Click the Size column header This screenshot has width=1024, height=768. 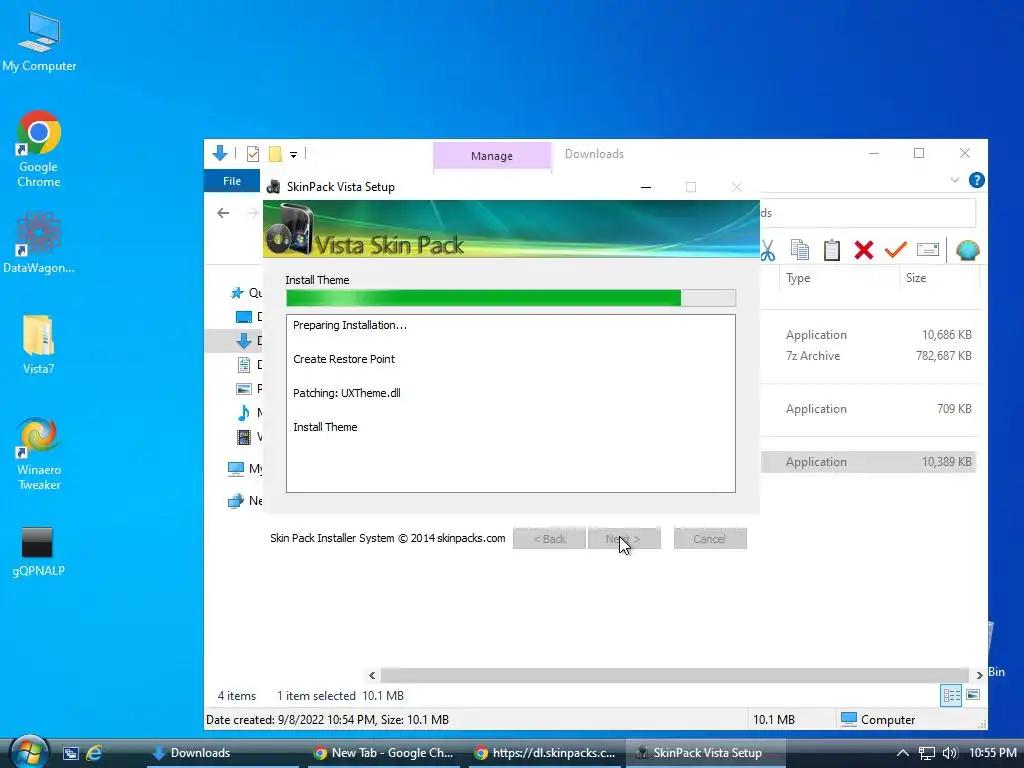point(916,278)
